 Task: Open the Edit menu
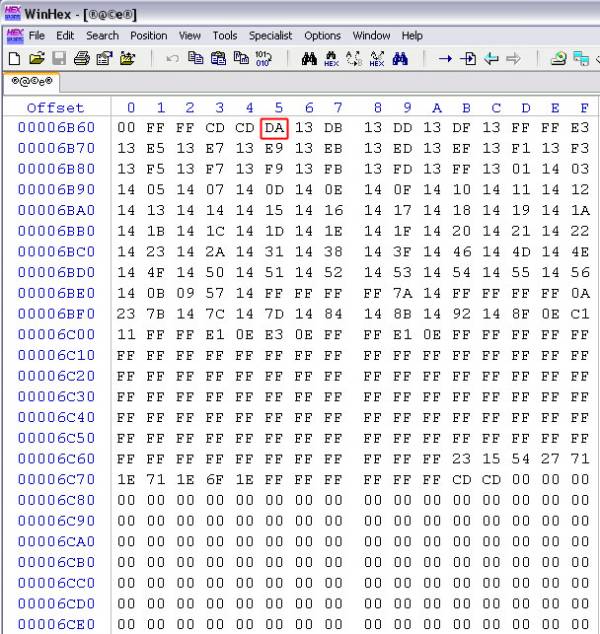coord(65,36)
